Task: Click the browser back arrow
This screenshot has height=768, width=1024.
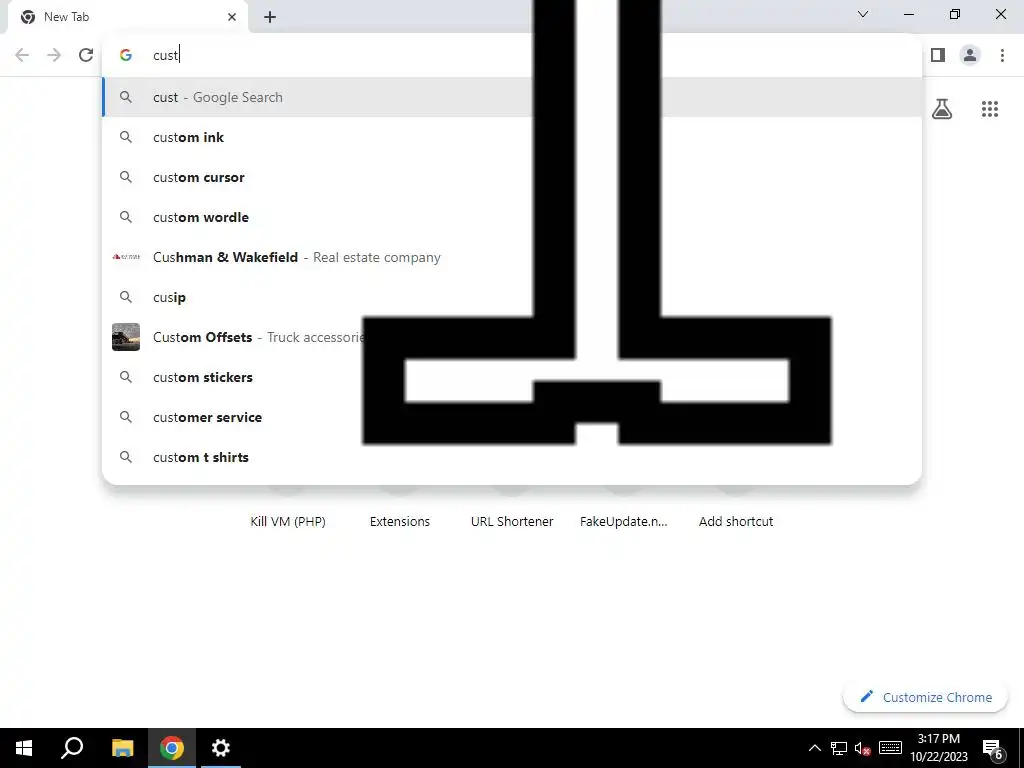Action: 22,55
